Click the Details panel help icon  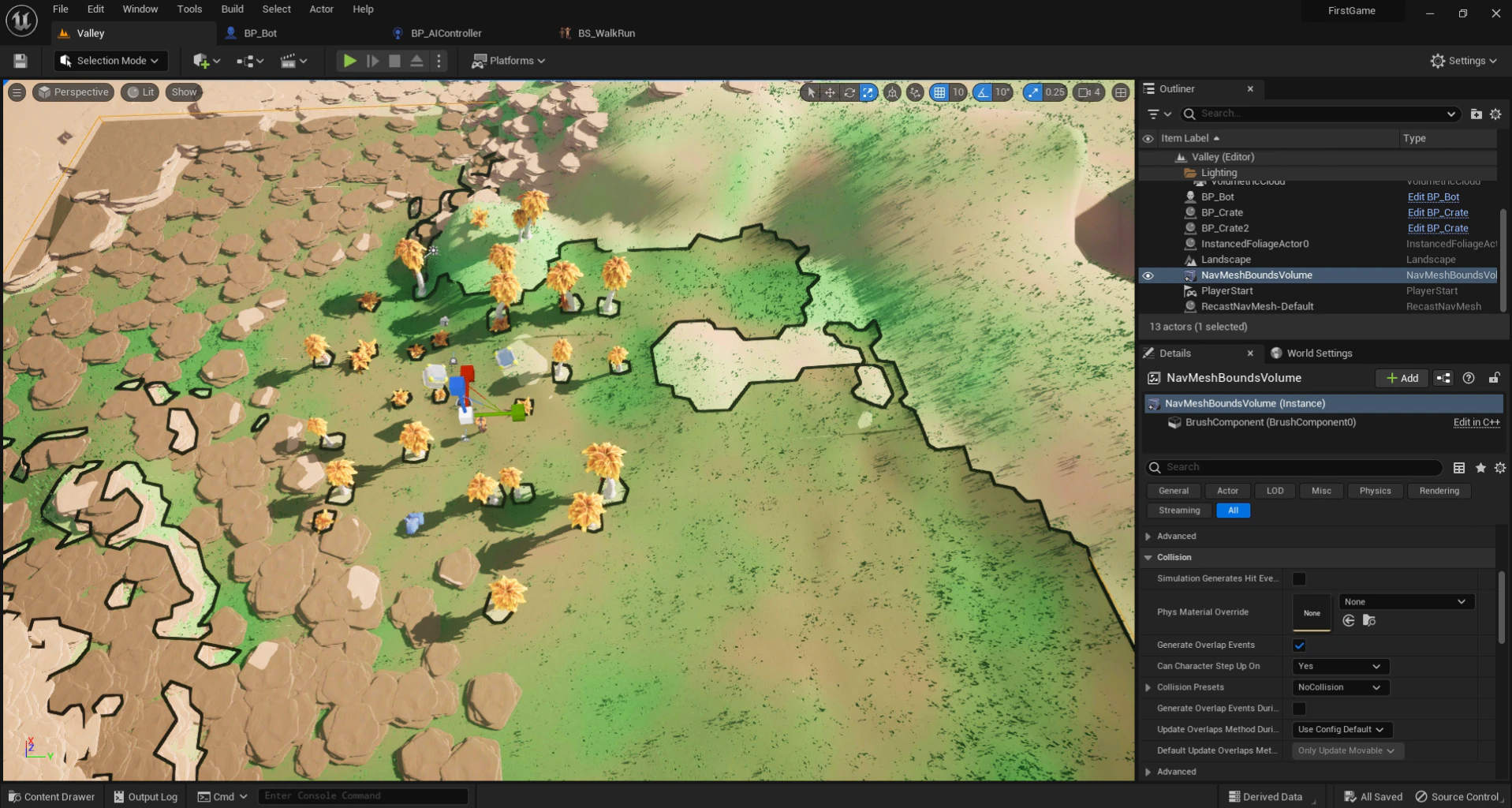1469,378
